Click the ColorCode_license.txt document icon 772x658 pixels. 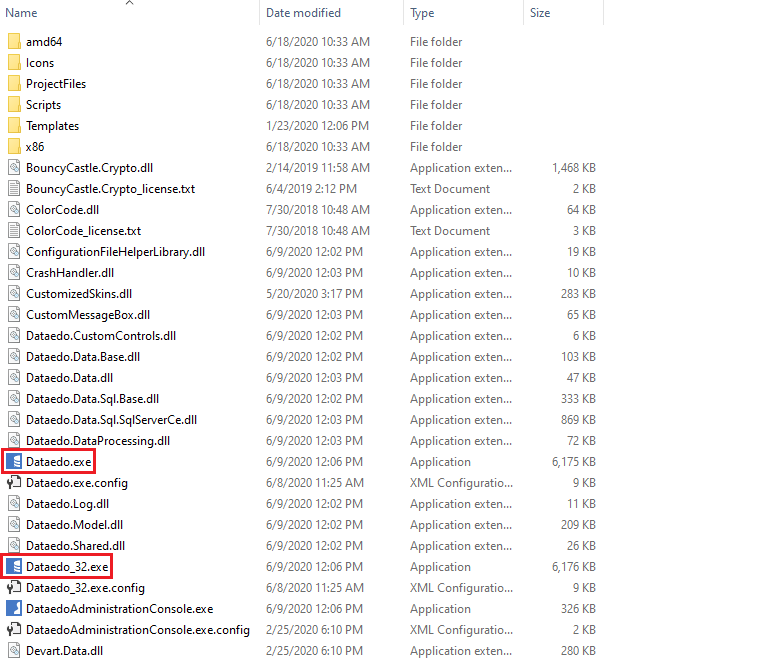[x=14, y=231]
